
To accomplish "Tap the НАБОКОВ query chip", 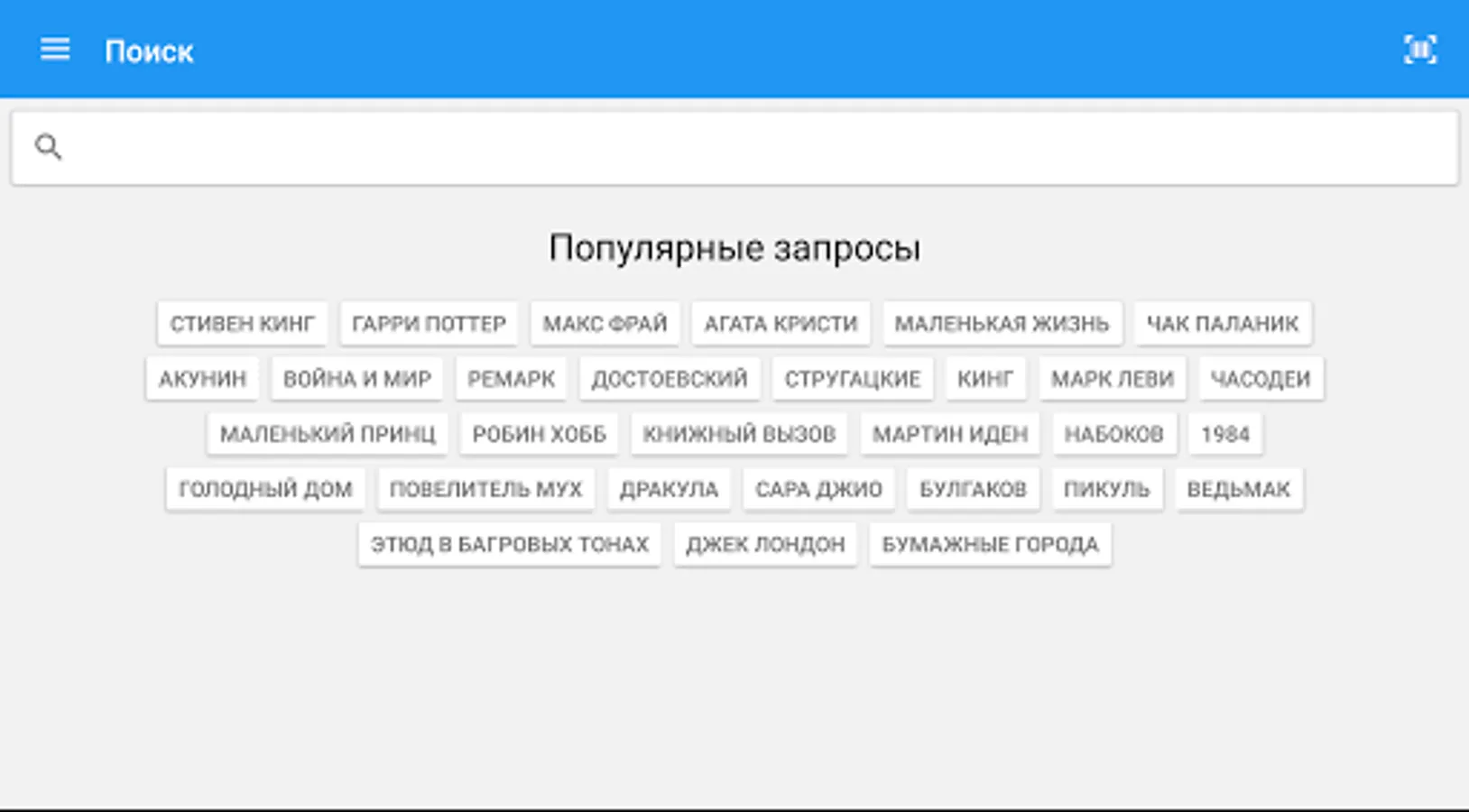I will tap(1113, 434).
